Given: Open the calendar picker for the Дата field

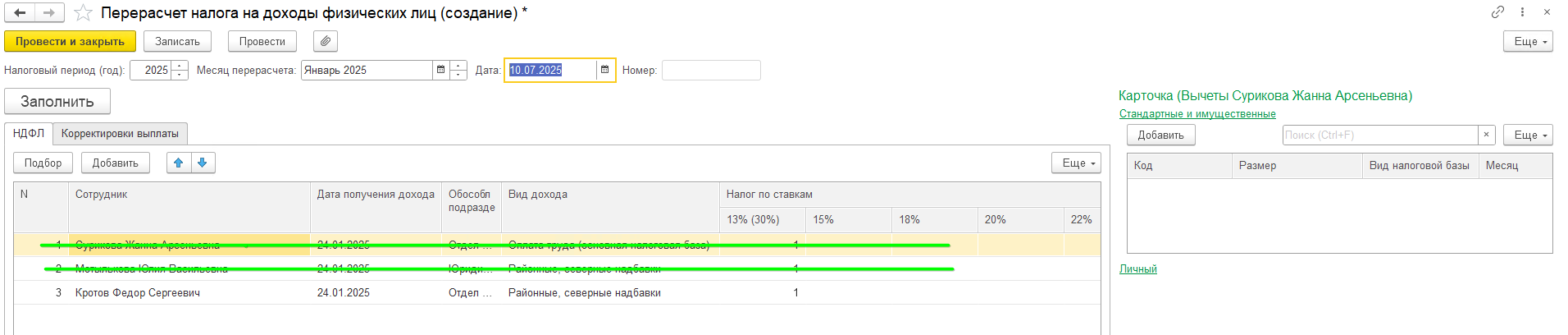Looking at the screenshot, I should point(605,70).
